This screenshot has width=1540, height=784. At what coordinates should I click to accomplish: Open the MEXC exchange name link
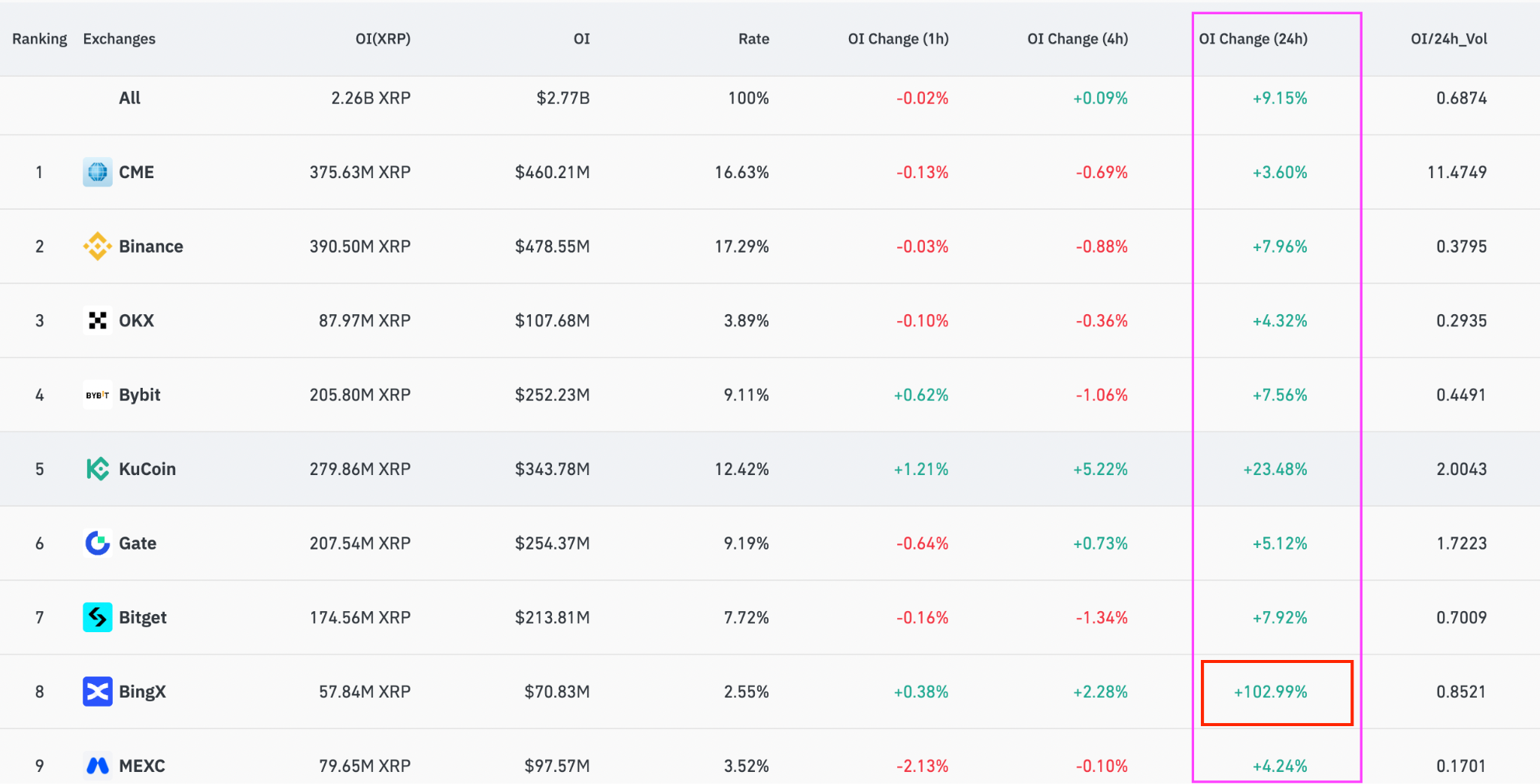142,766
